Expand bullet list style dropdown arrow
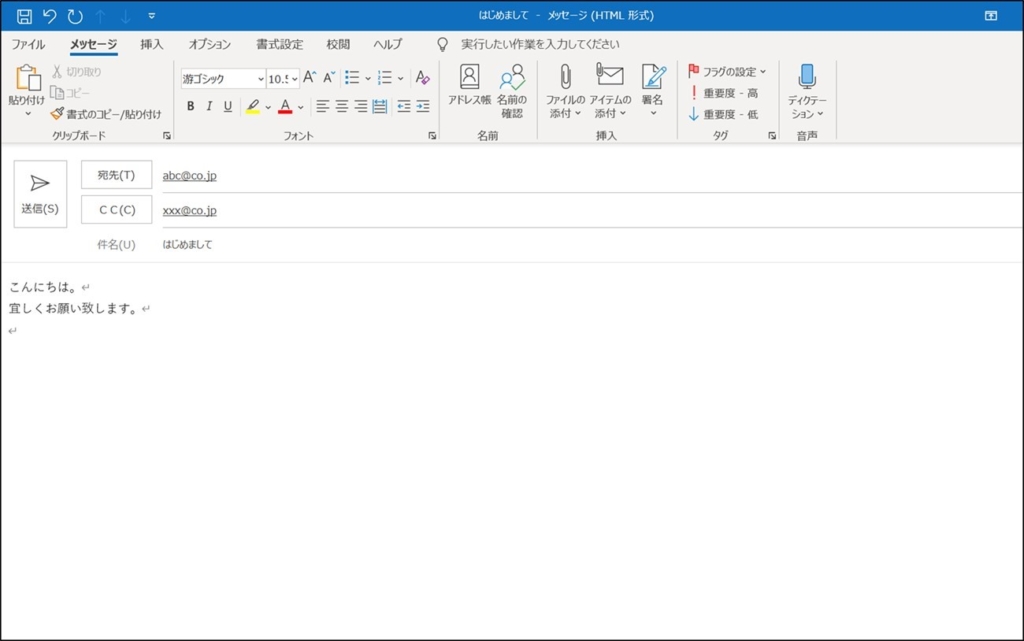The width and height of the screenshot is (1024, 641). click(x=368, y=78)
